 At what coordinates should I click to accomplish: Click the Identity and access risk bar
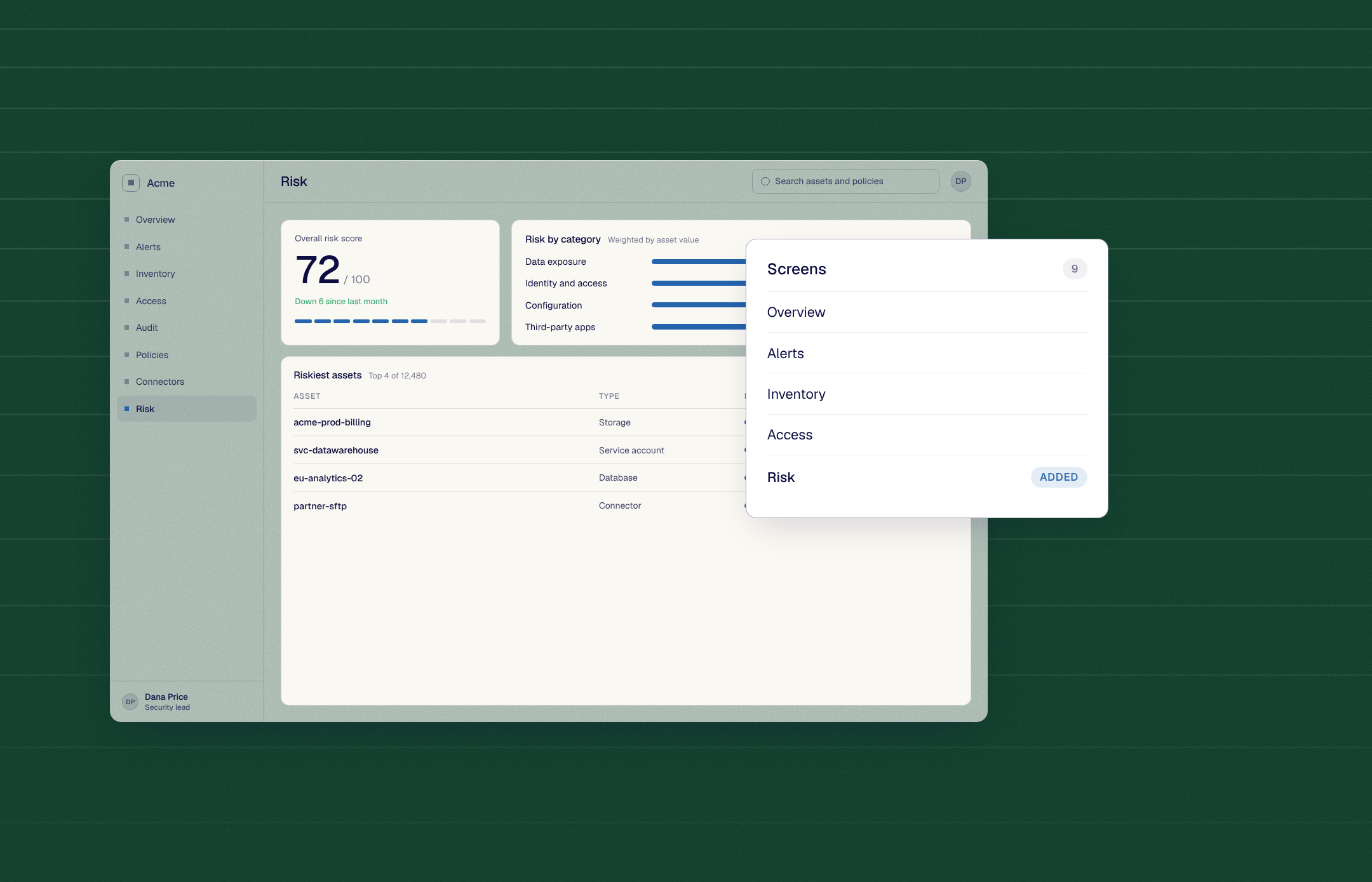[699, 283]
